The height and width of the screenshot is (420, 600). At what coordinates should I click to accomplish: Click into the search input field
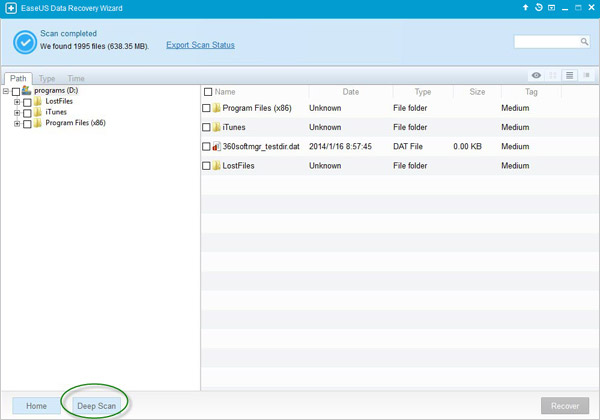[x=546, y=42]
